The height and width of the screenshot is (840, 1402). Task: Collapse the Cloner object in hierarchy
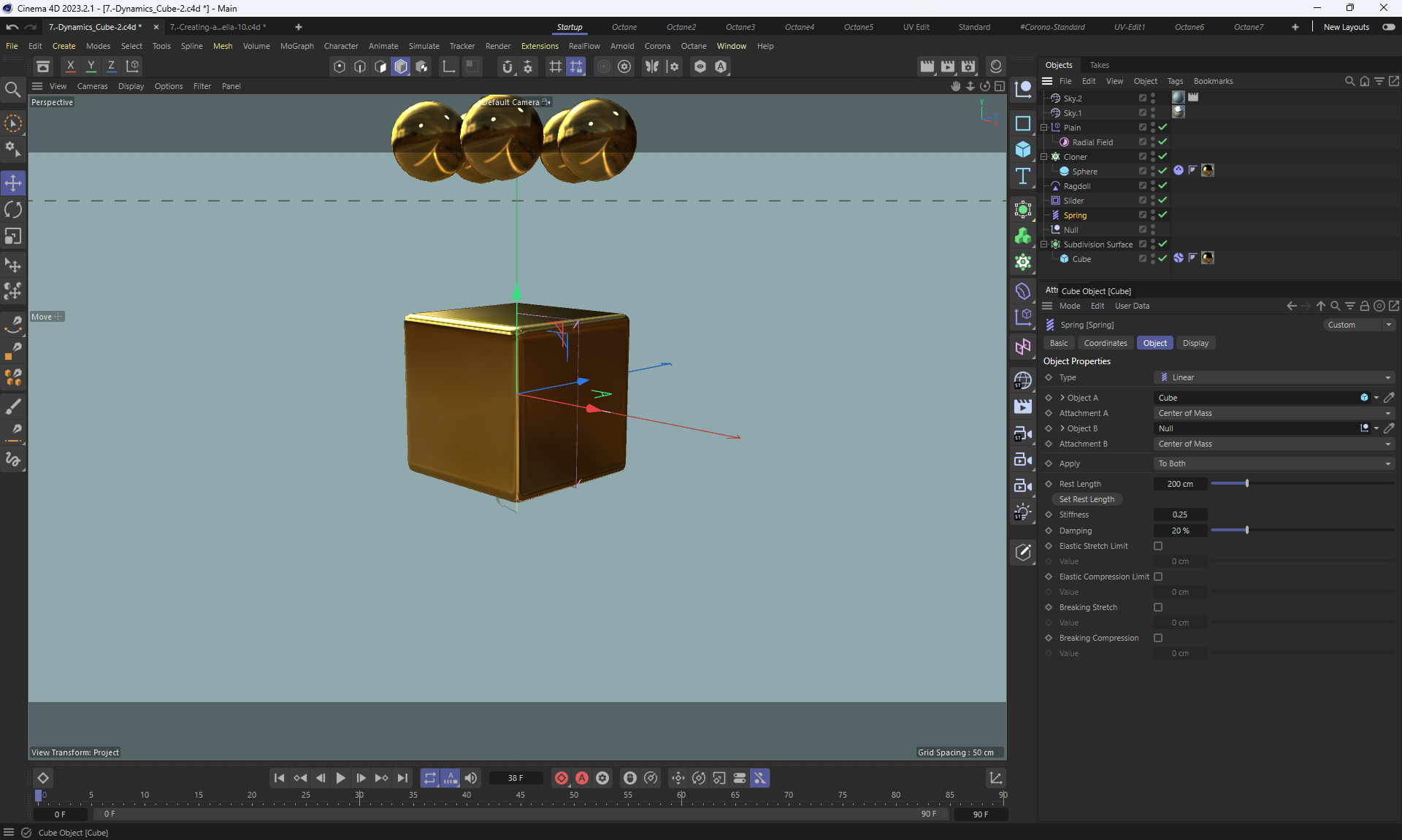pos(1044,157)
